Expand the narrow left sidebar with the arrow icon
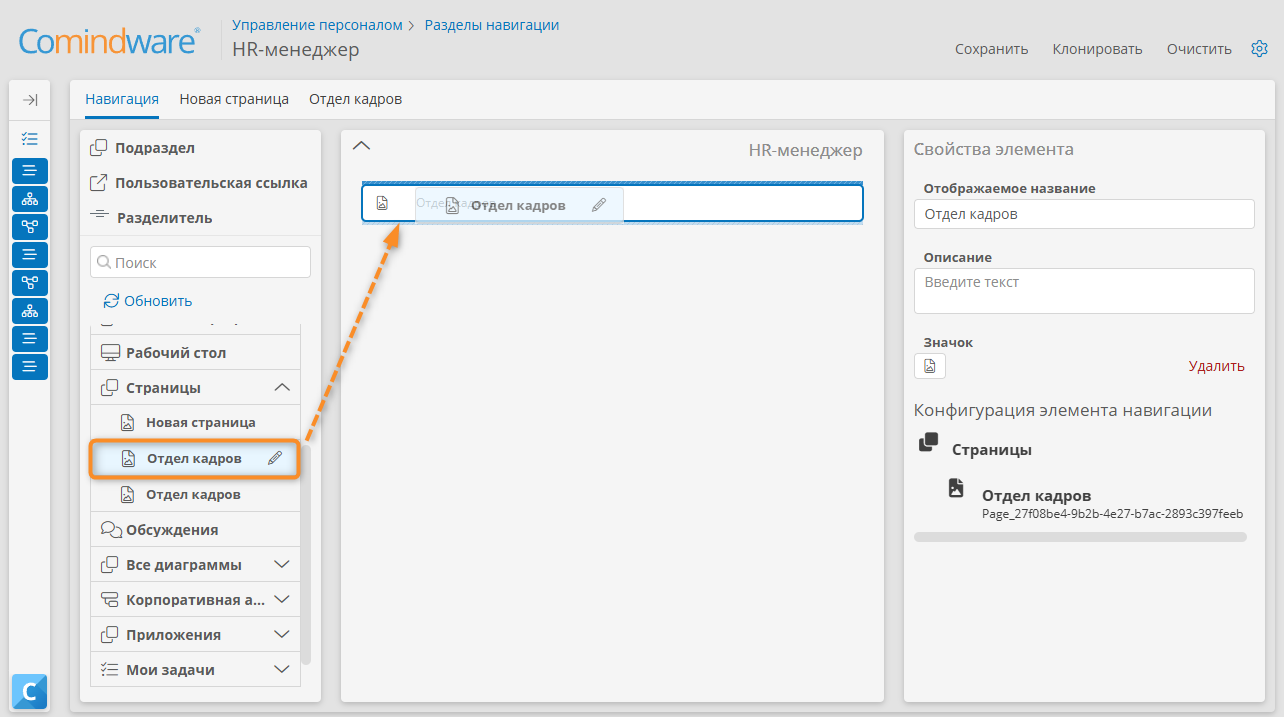 click(x=30, y=100)
